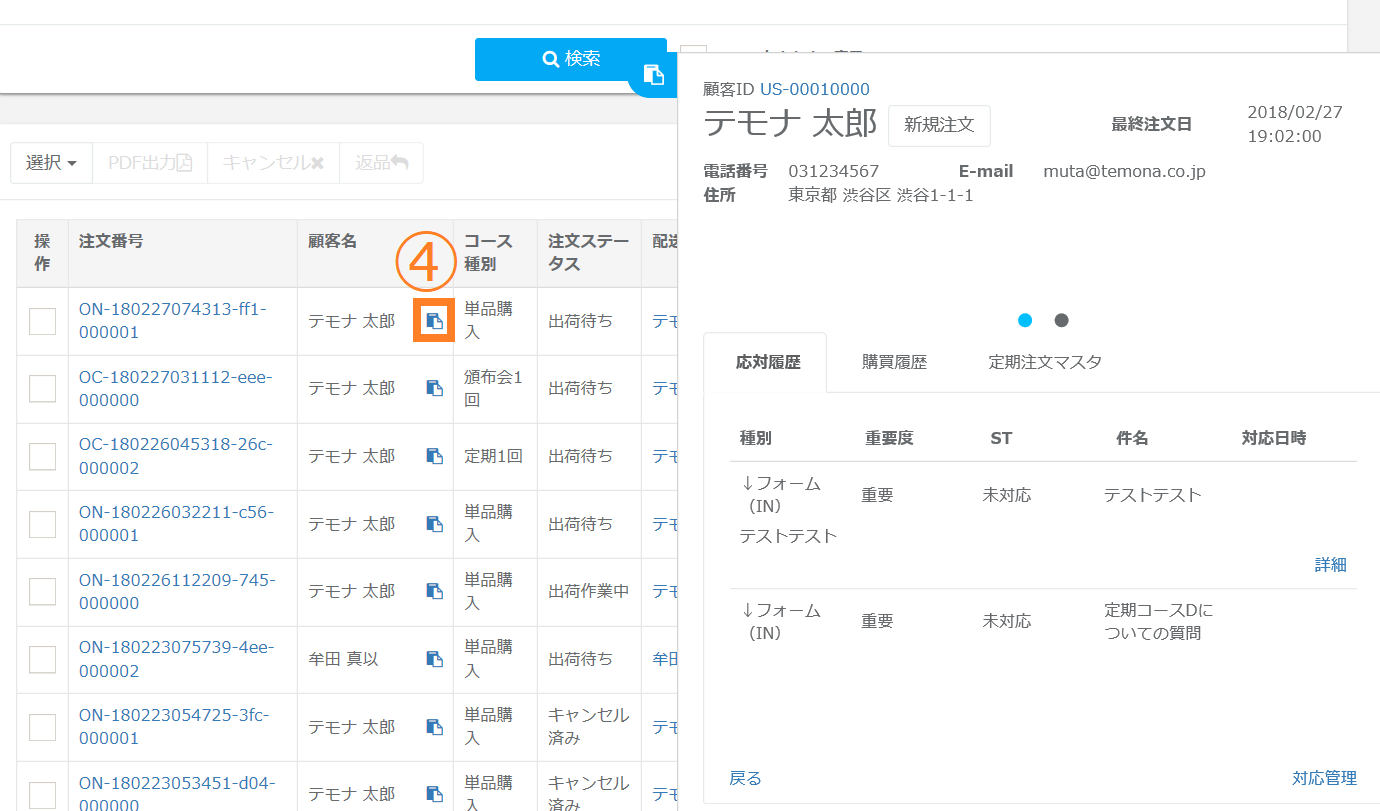1380x811 pixels.
Task: Tick checkbox for order OC-180227031112-eee-000000
Action: tap(42, 389)
